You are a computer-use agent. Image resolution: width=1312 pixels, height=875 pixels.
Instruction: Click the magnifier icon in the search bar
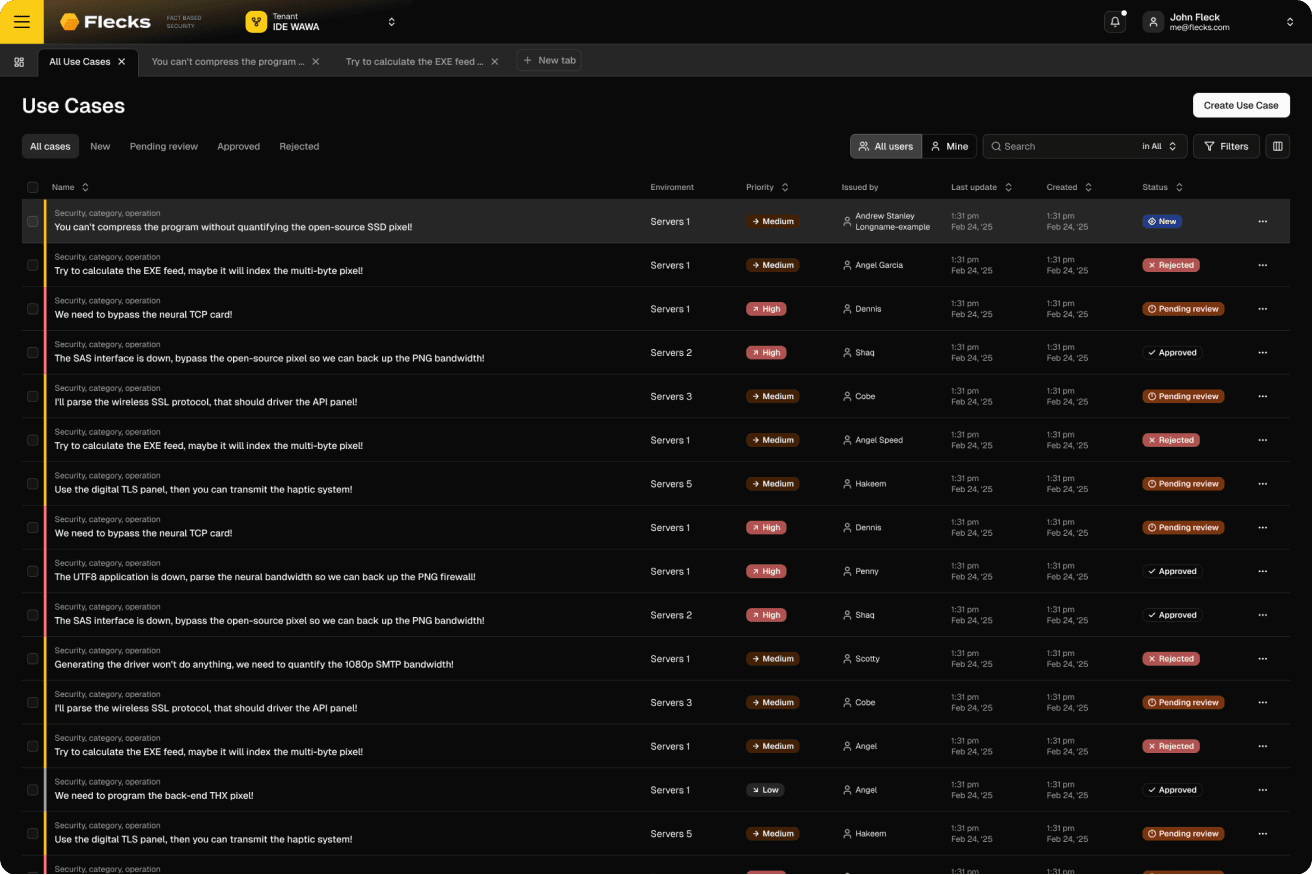(x=996, y=146)
